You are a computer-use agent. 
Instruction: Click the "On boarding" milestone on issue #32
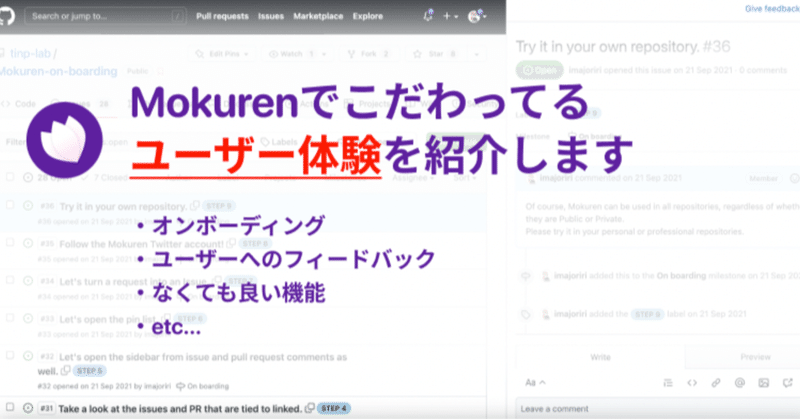(208, 386)
